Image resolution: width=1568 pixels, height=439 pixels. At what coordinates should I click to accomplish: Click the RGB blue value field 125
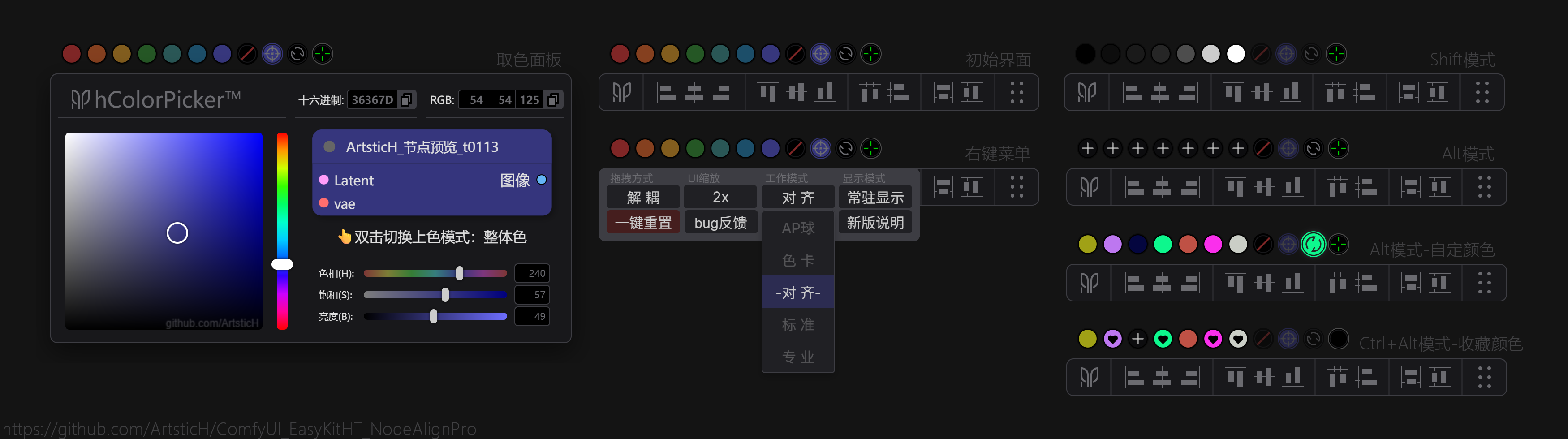[529, 99]
